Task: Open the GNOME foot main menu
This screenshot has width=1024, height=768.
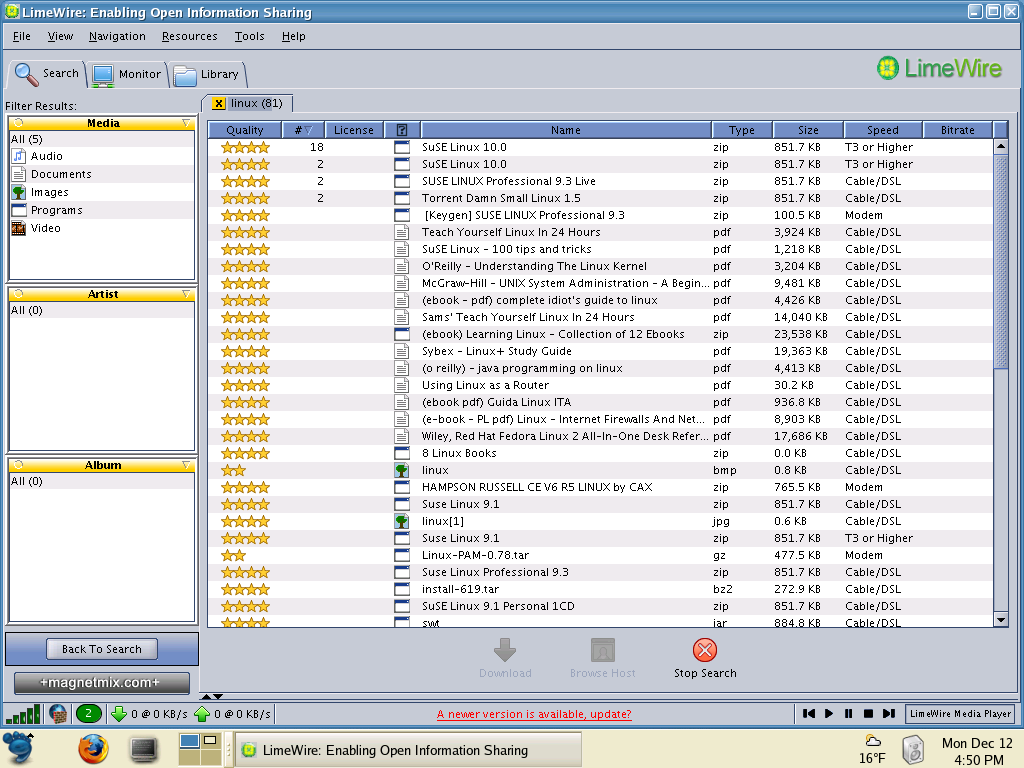Action: coord(19,748)
